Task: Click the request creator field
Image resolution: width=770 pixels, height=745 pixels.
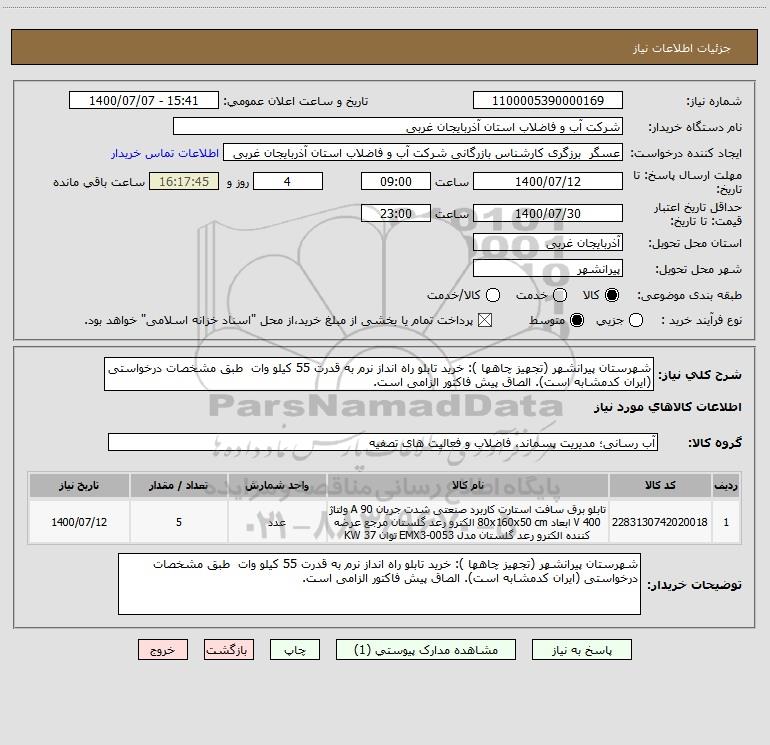Action: pyautogui.click(x=423, y=153)
